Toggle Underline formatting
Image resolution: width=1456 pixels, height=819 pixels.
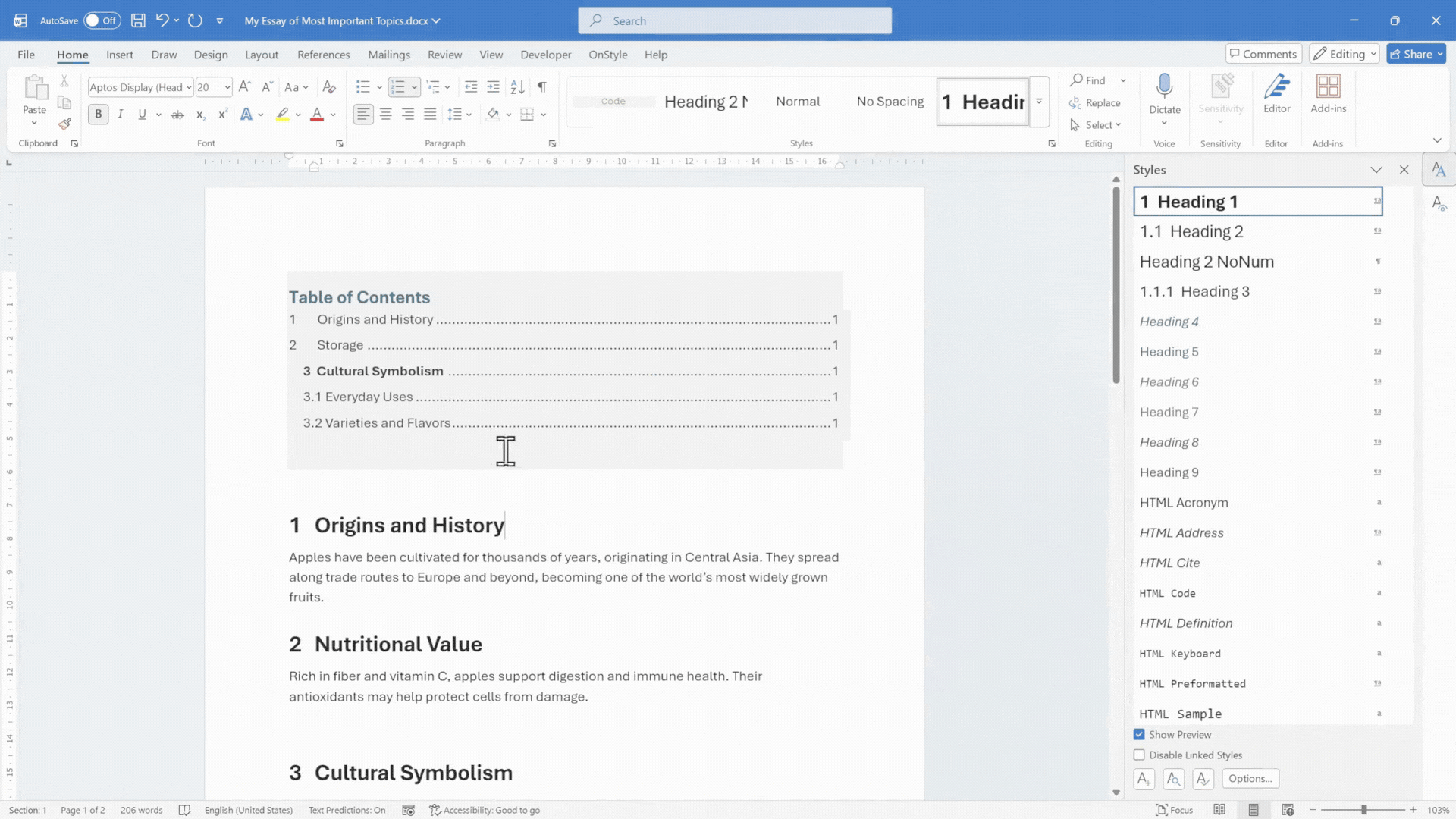(x=142, y=115)
